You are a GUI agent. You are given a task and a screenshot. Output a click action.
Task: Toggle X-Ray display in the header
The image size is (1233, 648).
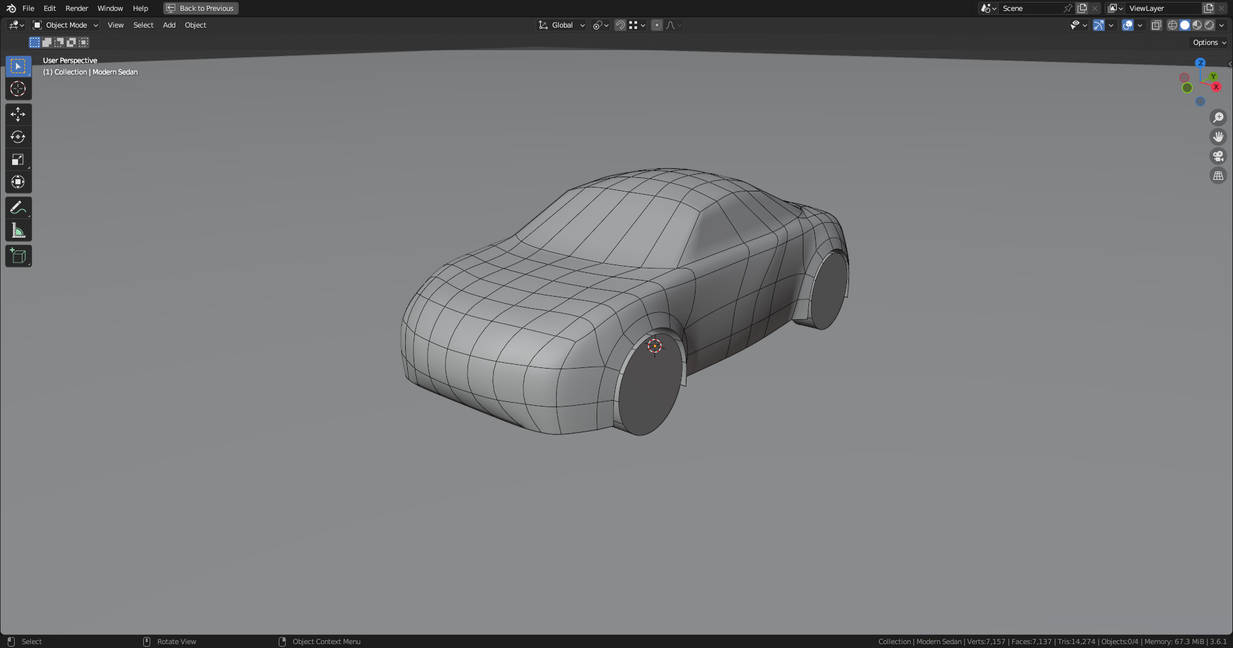point(1156,25)
